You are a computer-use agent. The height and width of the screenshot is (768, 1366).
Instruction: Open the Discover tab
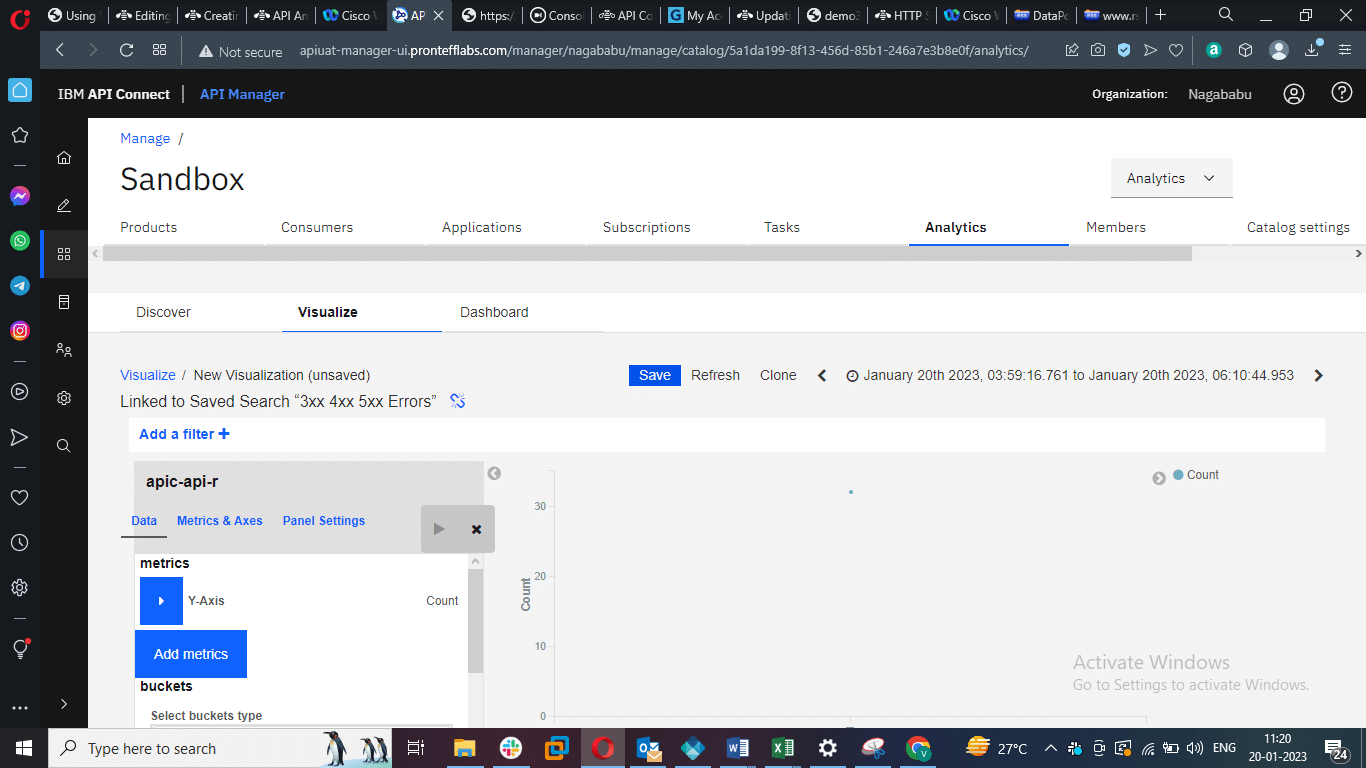coord(163,312)
